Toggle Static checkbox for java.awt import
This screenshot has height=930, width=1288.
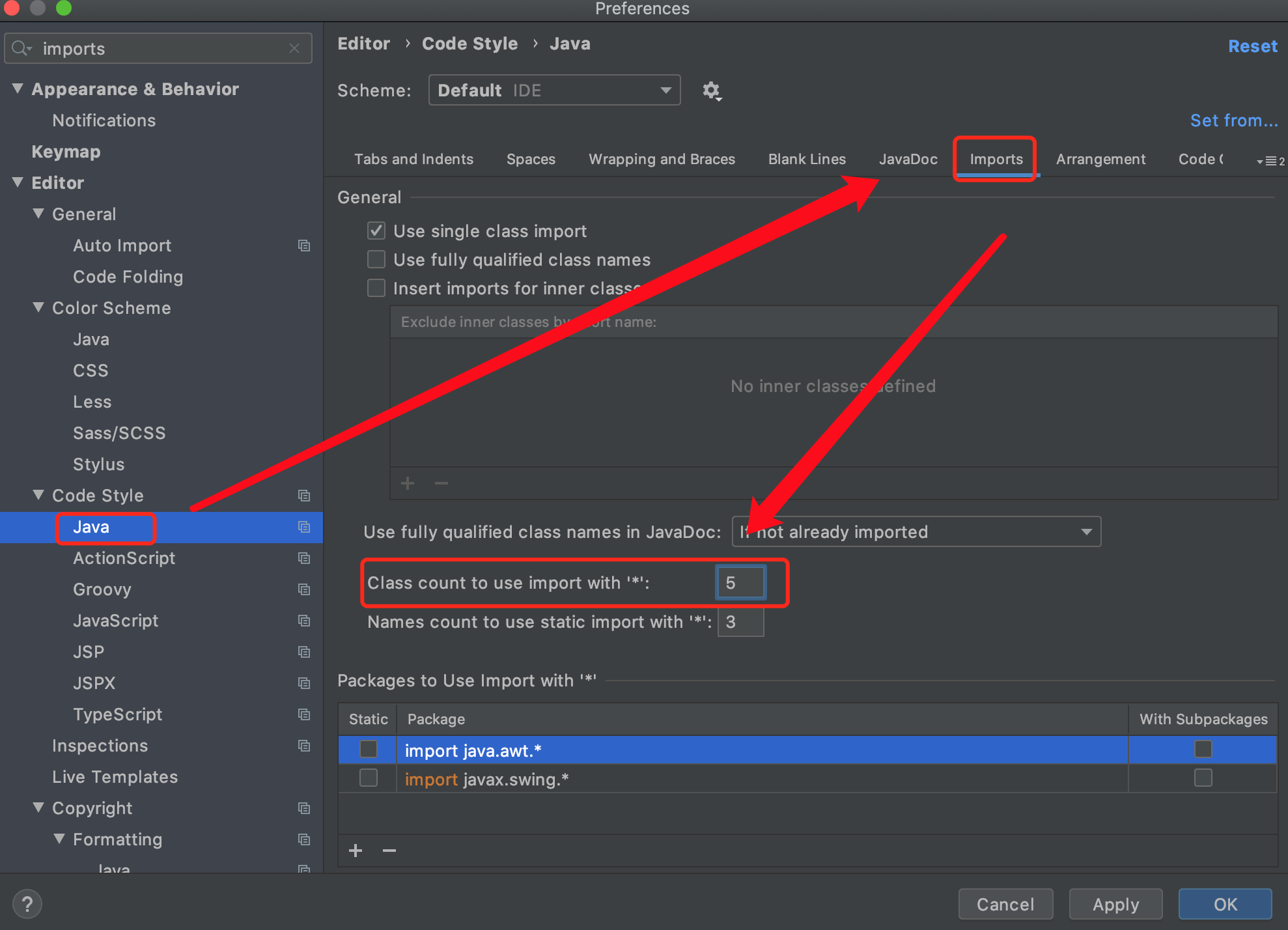(x=369, y=750)
